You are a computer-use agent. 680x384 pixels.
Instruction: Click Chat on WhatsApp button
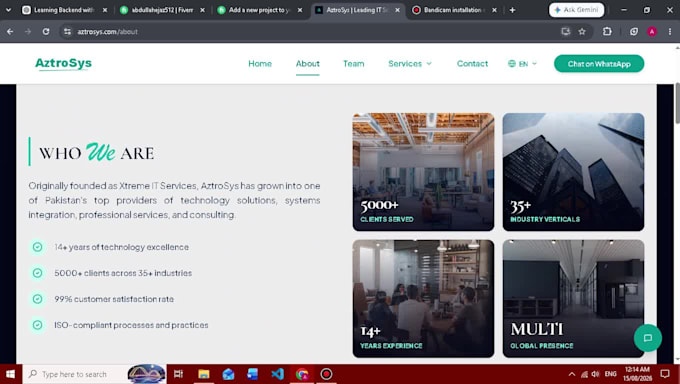tap(599, 64)
